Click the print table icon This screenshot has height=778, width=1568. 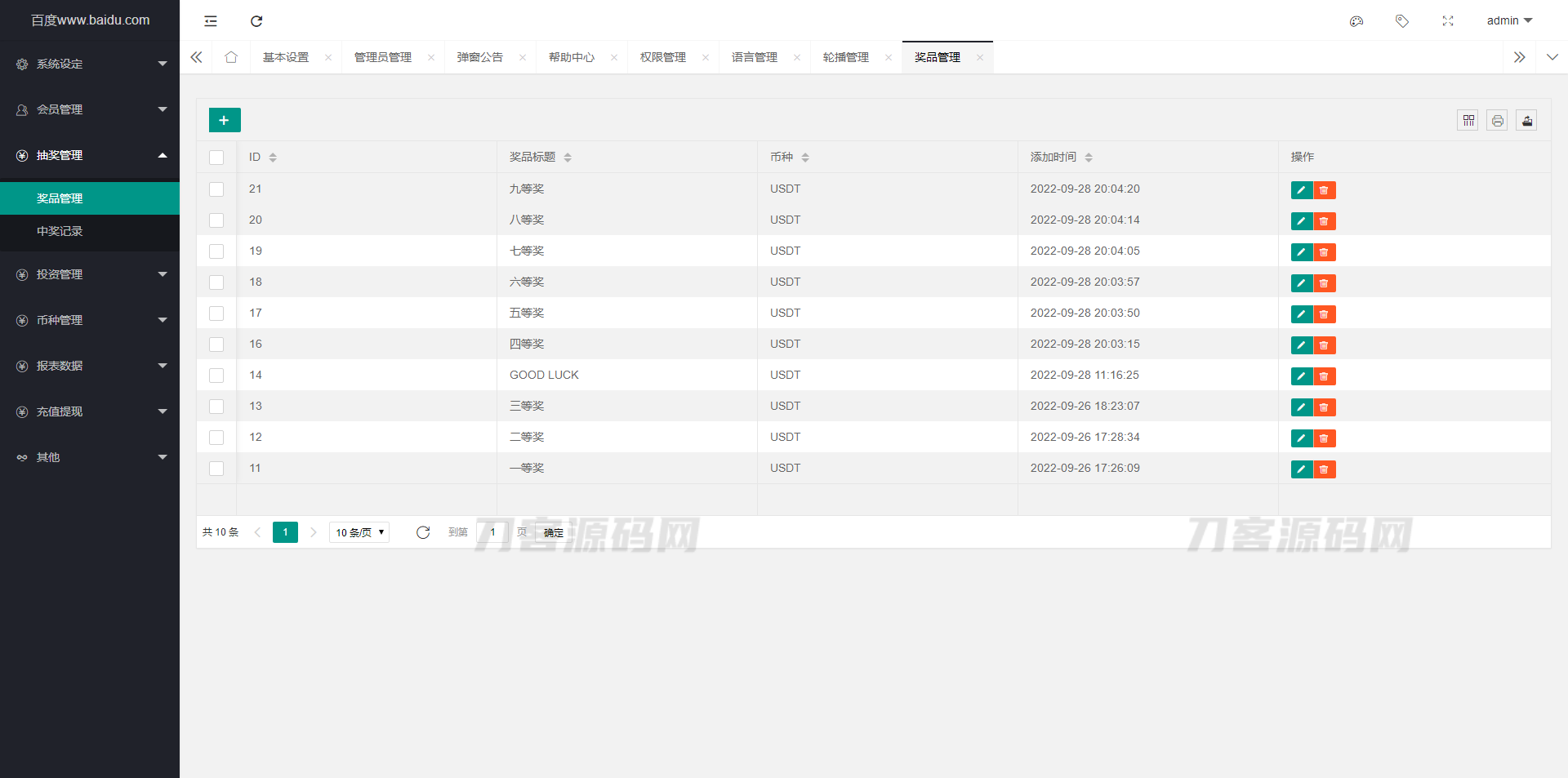click(1497, 121)
